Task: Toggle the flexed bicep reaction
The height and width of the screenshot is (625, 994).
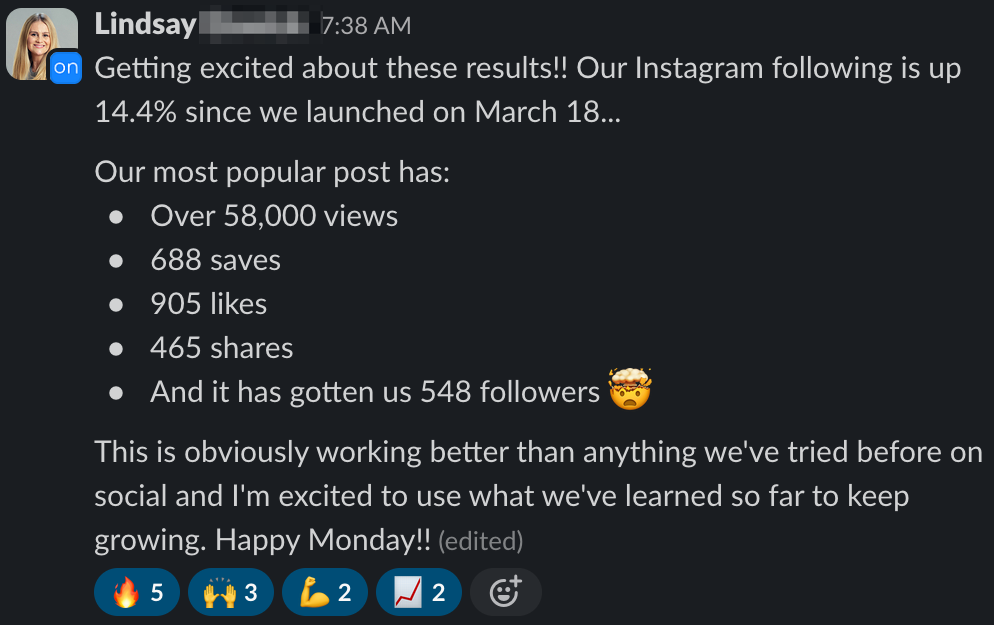Action: [x=325, y=592]
